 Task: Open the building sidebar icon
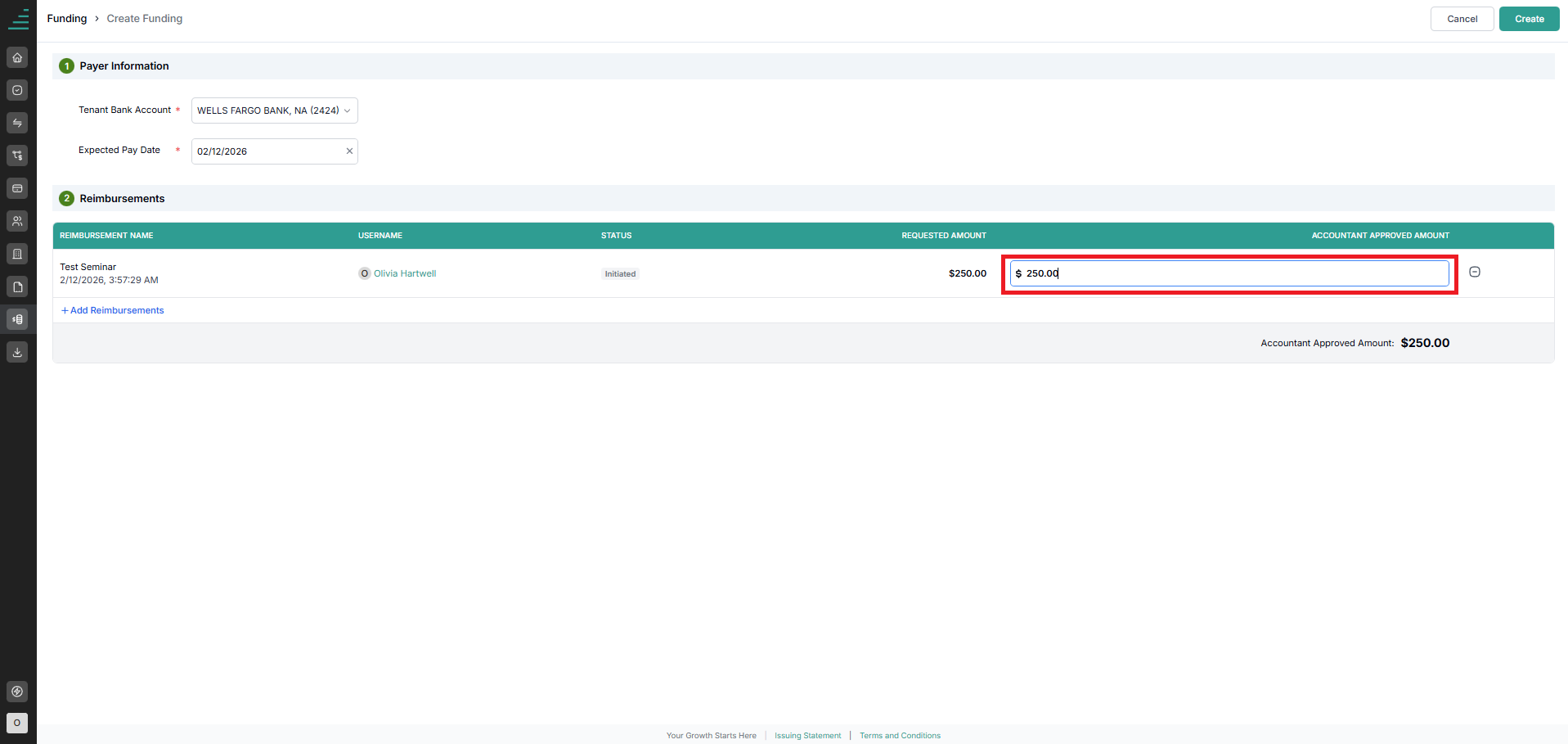click(x=17, y=254)
